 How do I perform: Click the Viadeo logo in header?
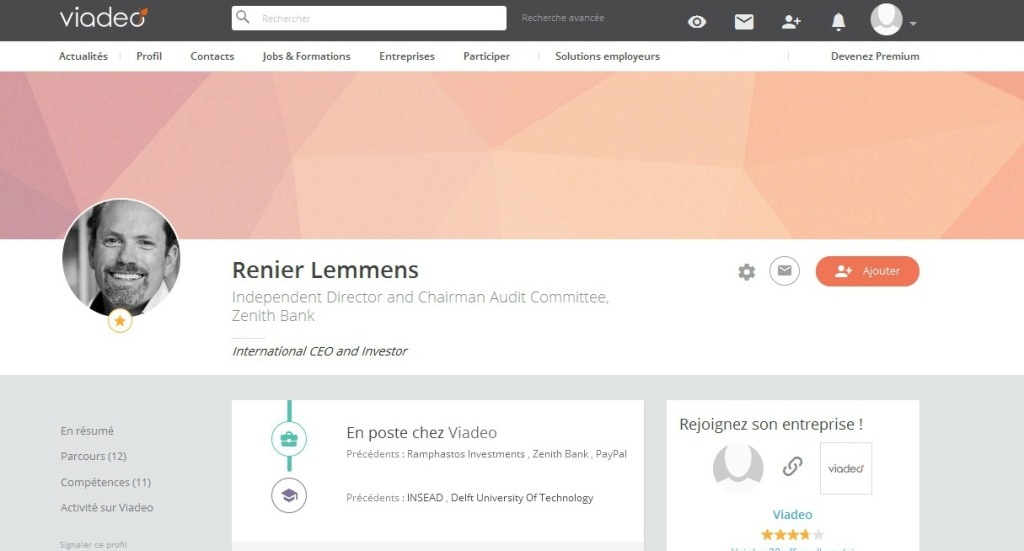103,17
